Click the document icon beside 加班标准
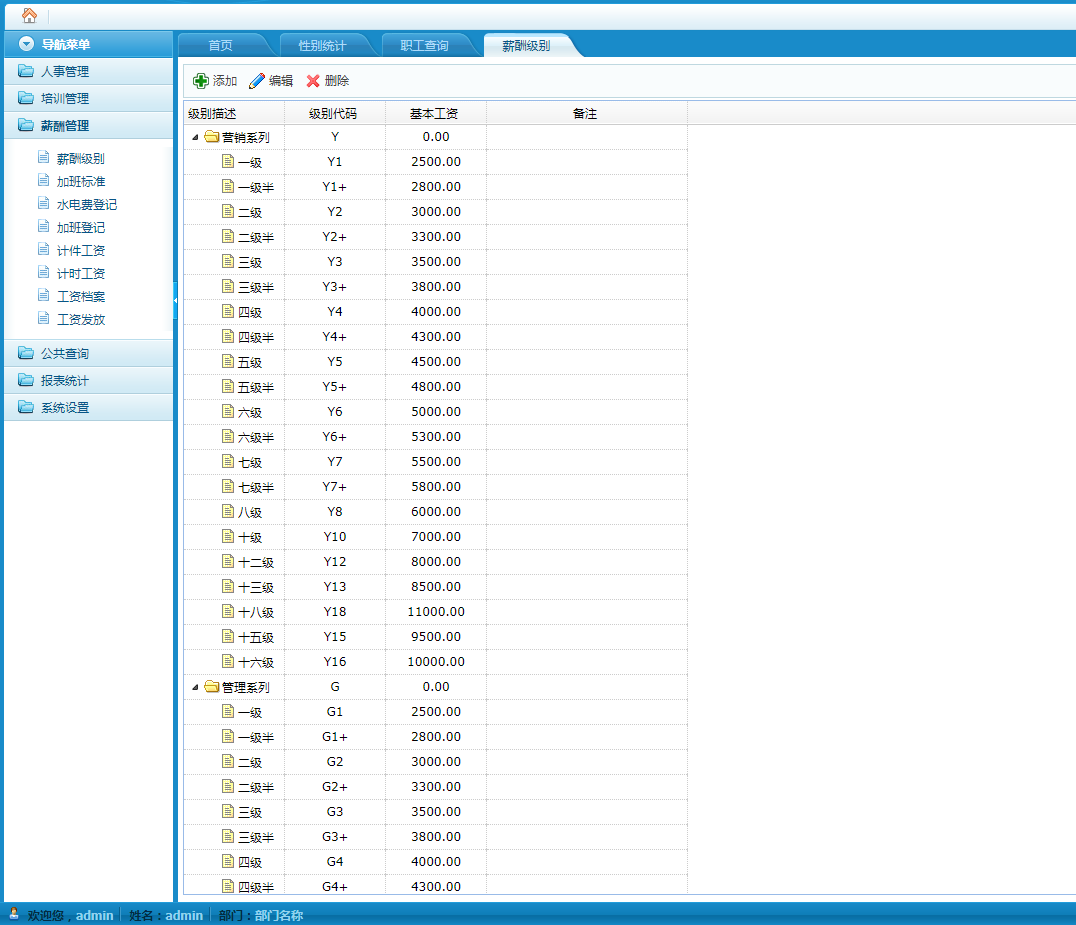Viewport: 1076px width, 925px height. pos(44,180)
